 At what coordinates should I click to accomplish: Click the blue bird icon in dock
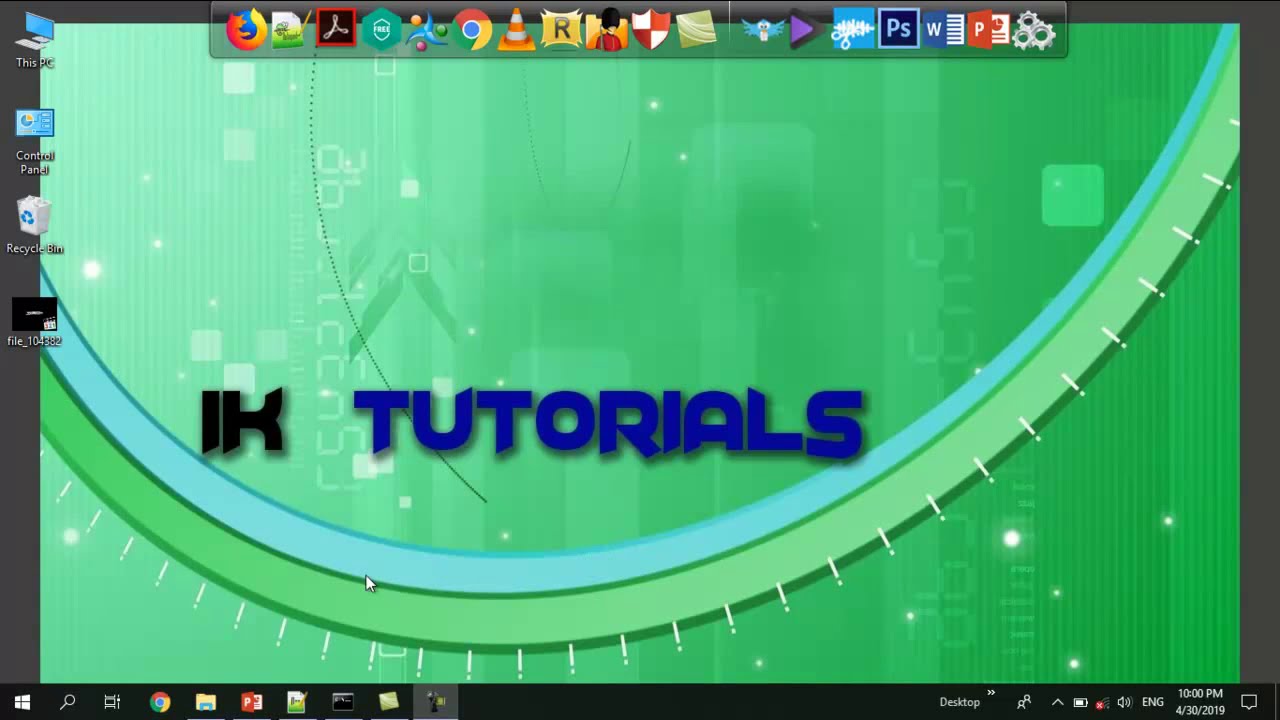[x=763, y=30]
